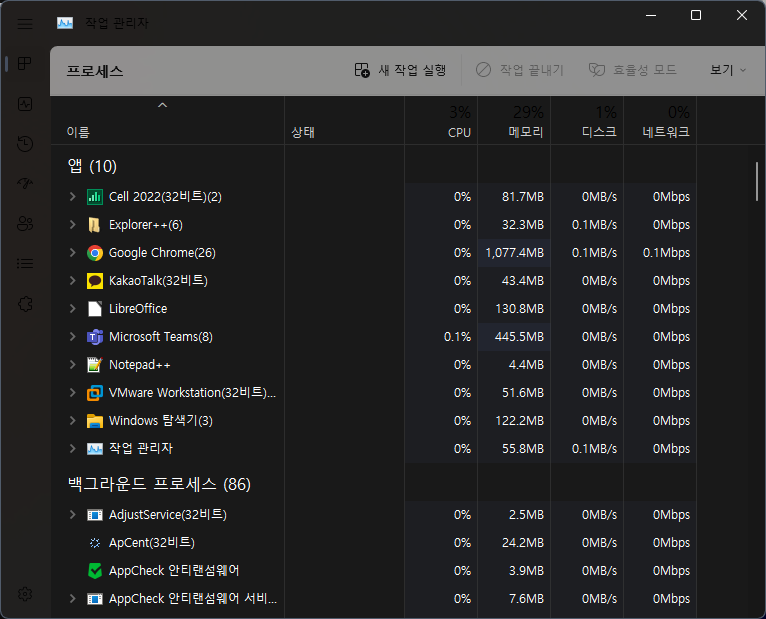
Task: Expand the KakaoTalk process group
Action: pyautogui.click(x=72, y=280)
